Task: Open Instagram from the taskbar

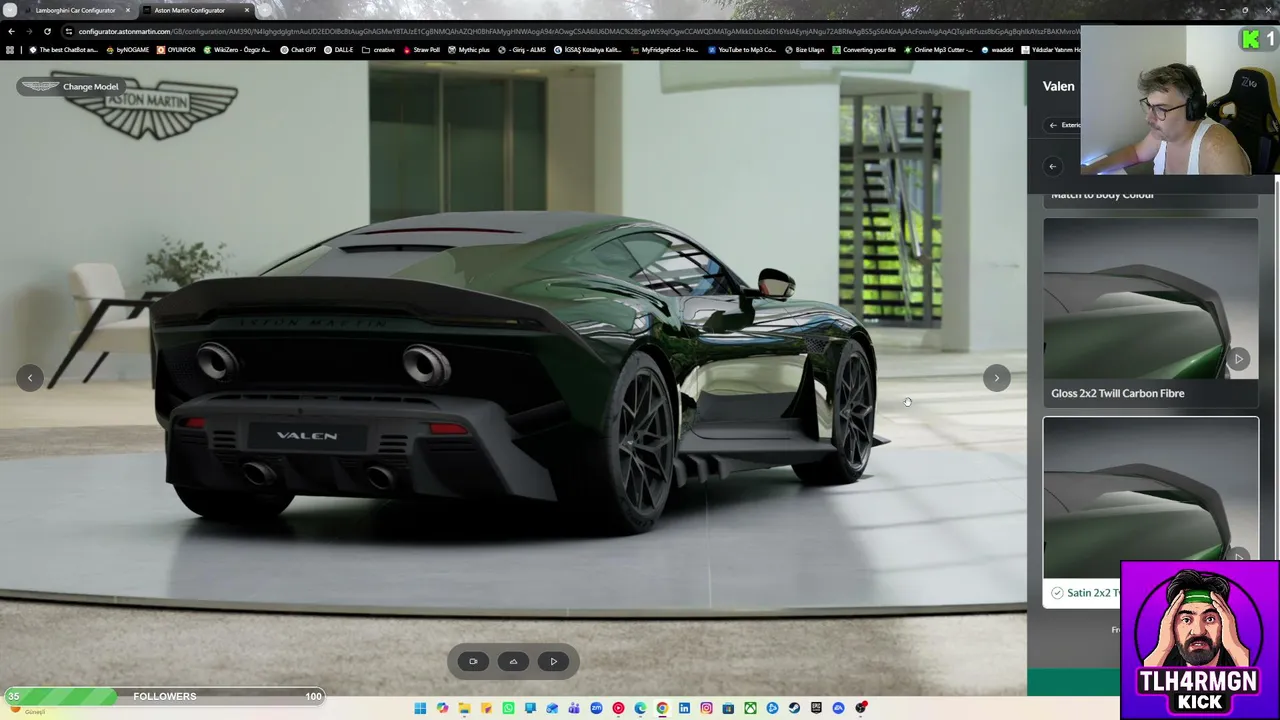Action: [x=706, y=708]
